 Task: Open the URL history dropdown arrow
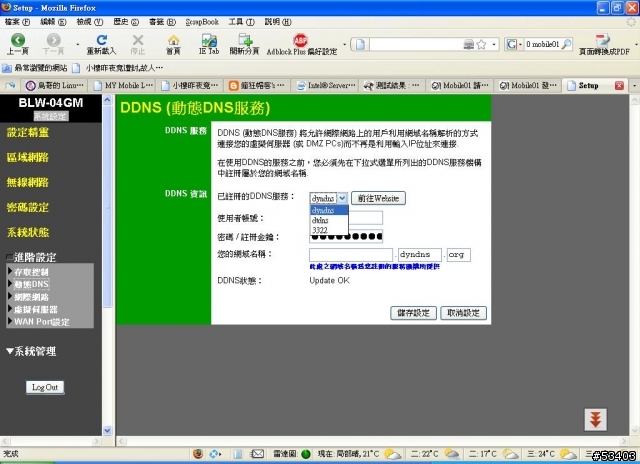[x=494, y=44]
